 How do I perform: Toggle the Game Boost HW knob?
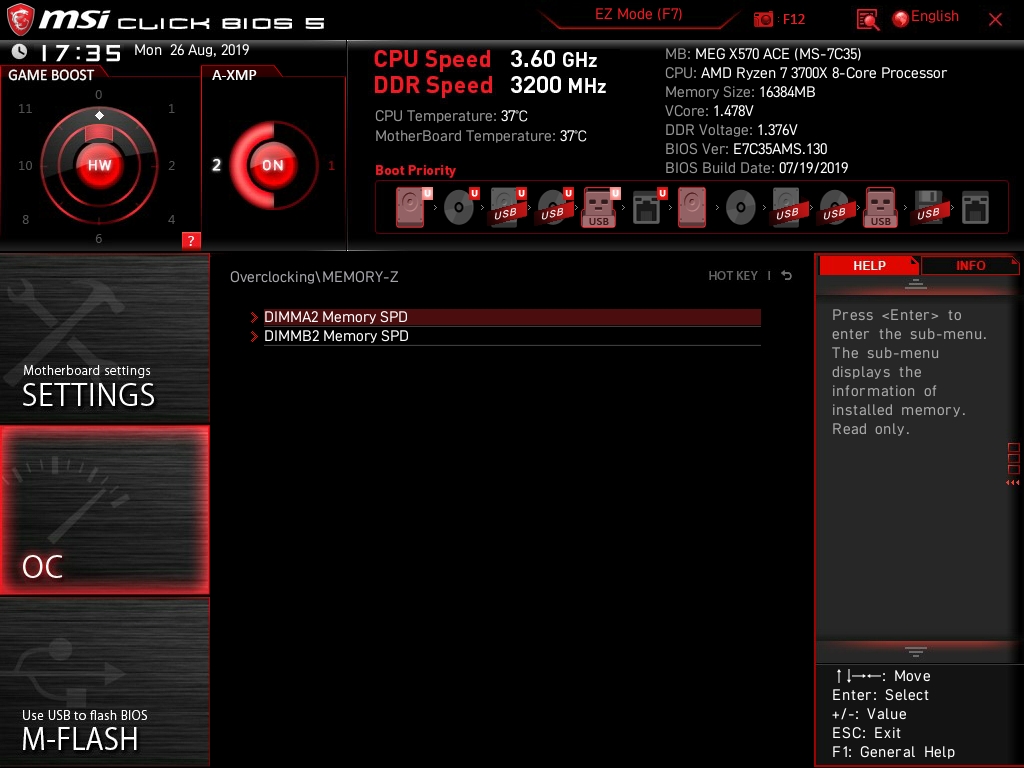(x=99, y=165)
